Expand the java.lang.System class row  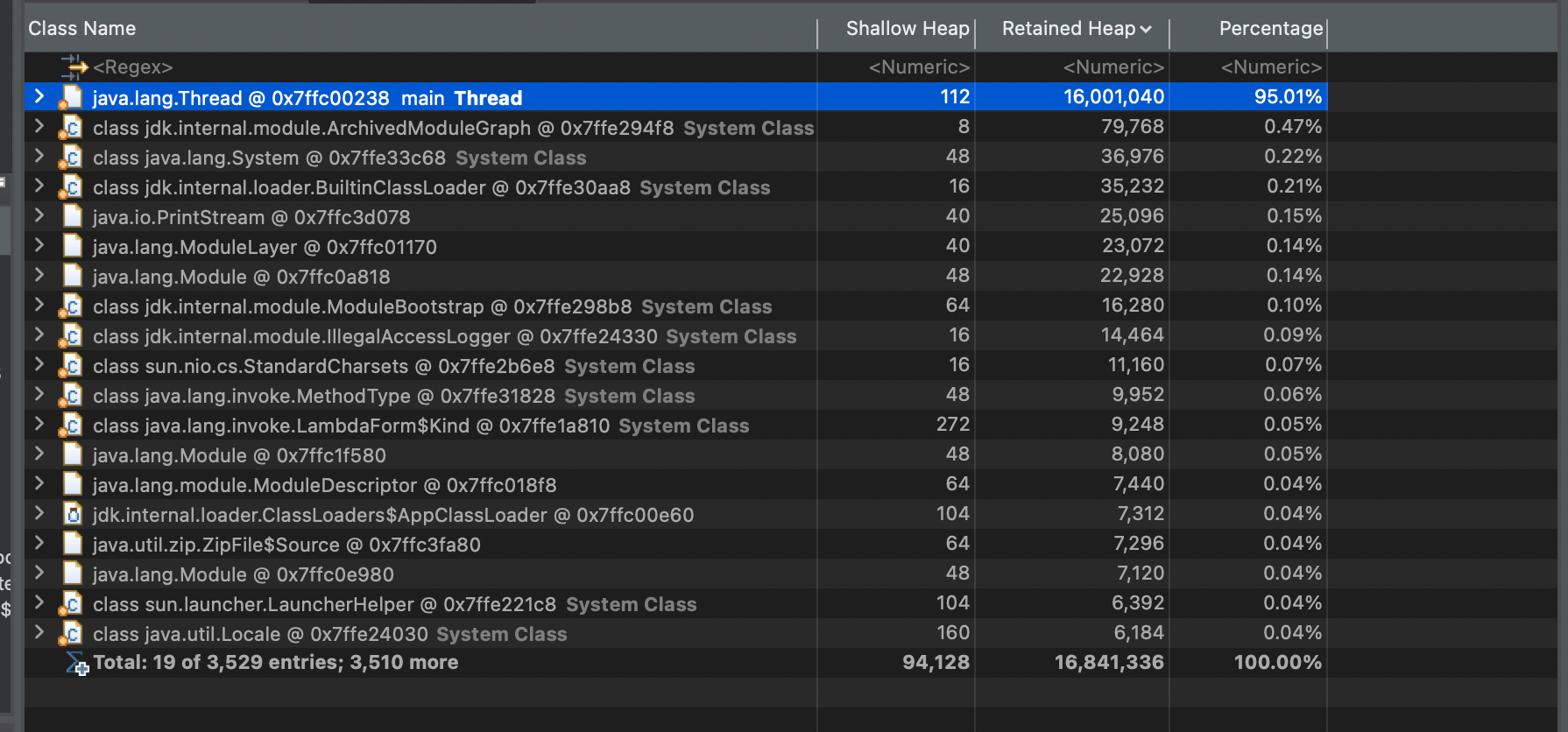coord(39,157)
